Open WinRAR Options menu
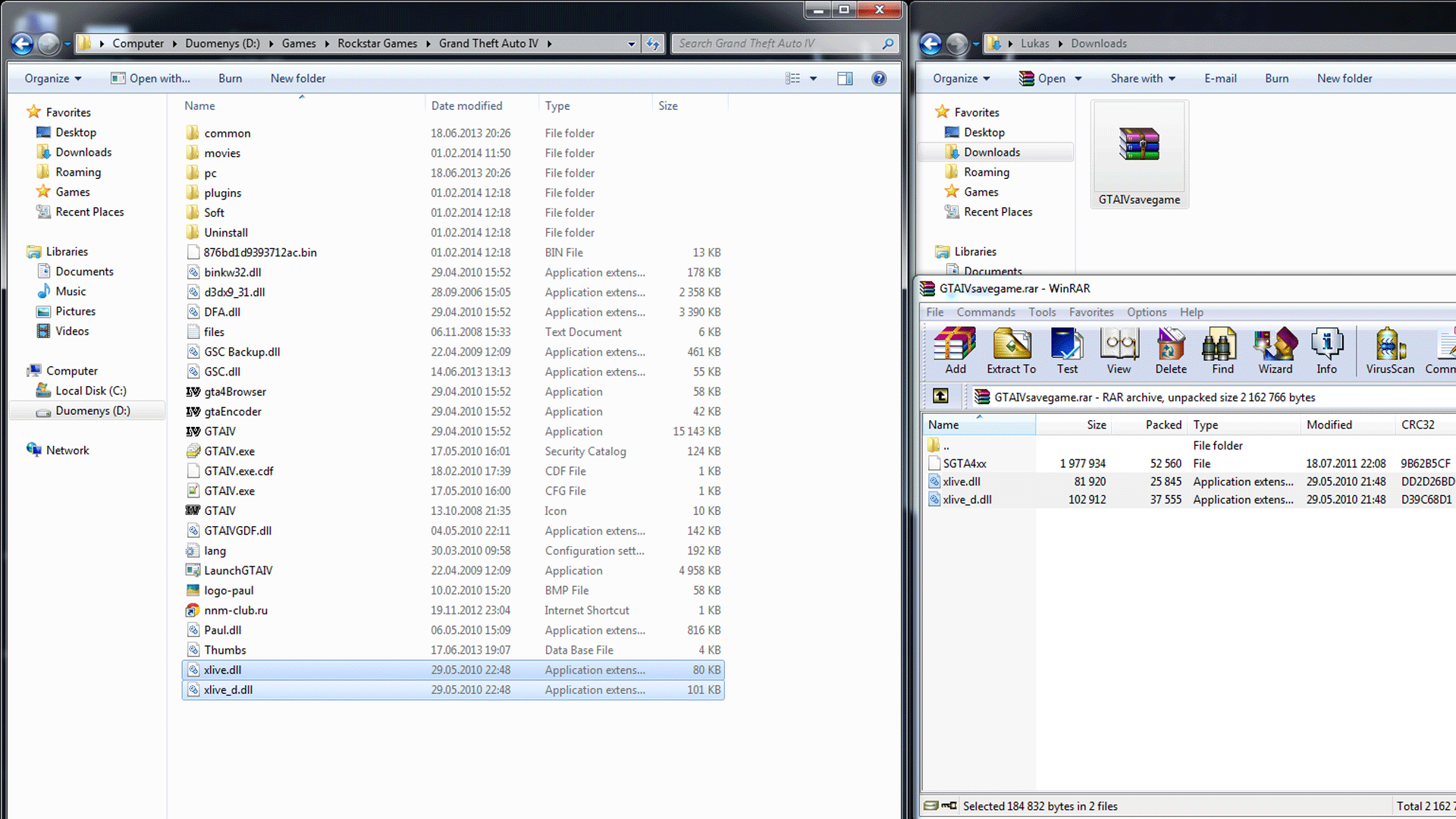The height and width of the screenshot is (819, 1456). pyautogui.click(x=1147, y=312)
